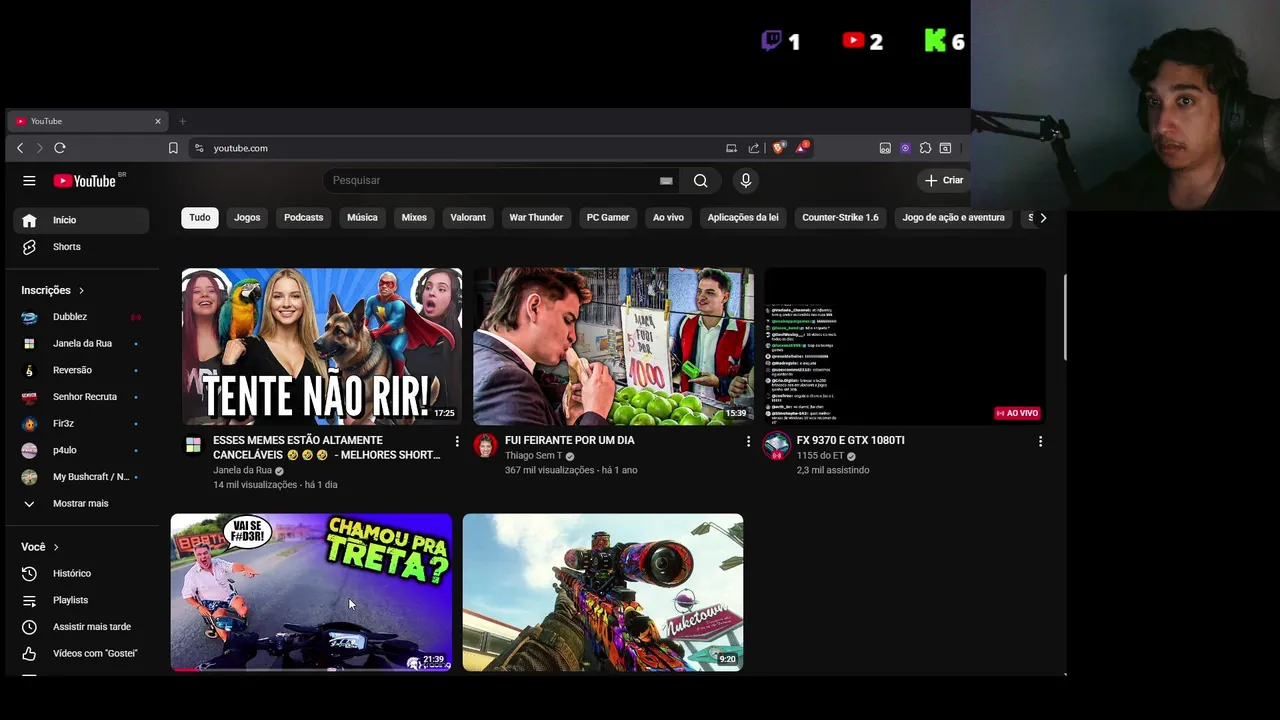1280x720 pixels.
Task: Click the 1155 do ET channel avatar
Action: pos(777,445)
